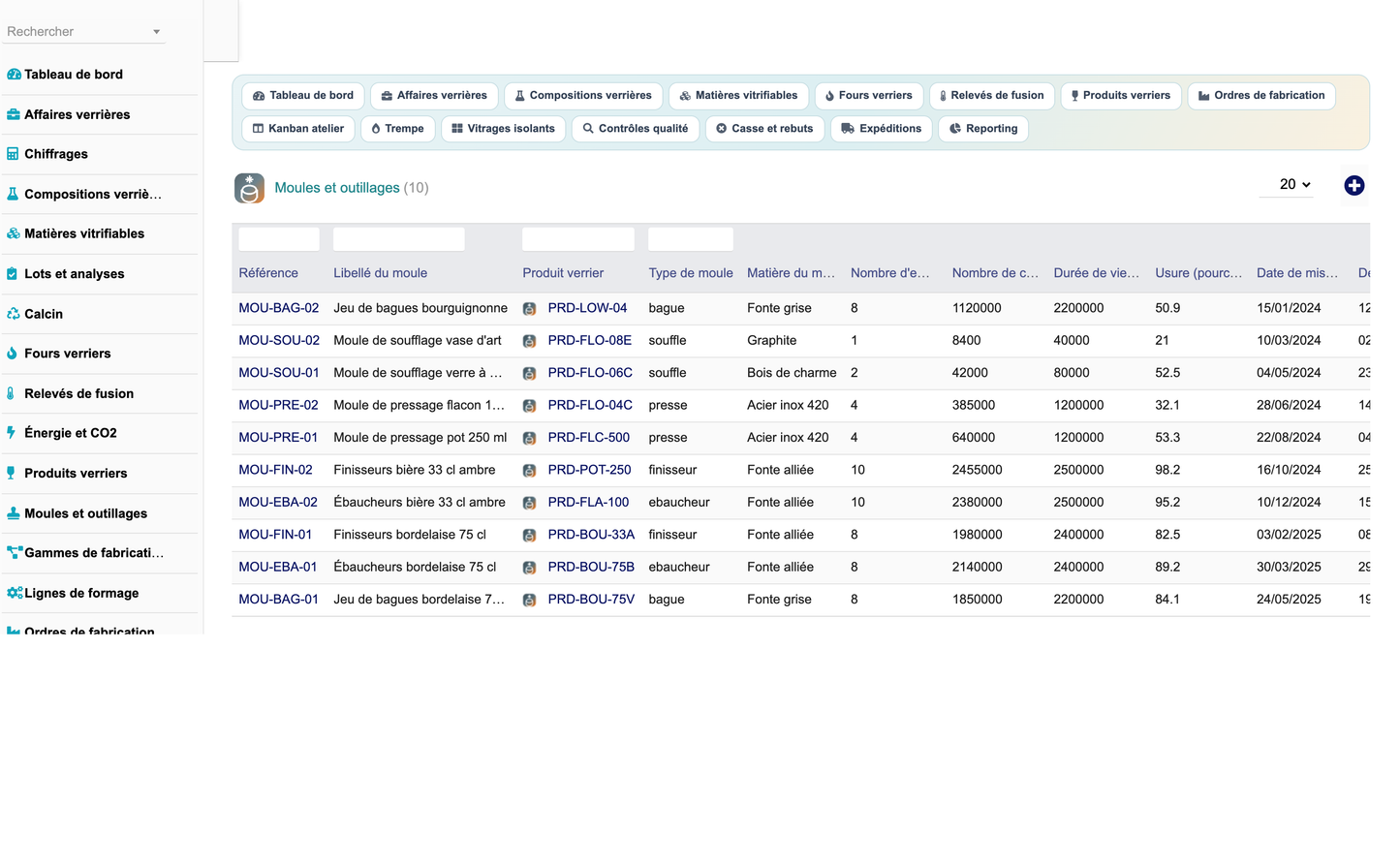Click the Affaires verrières sidebar icon
The image size is (1400, 866).
pyautogui.click(x=14, y=114)
